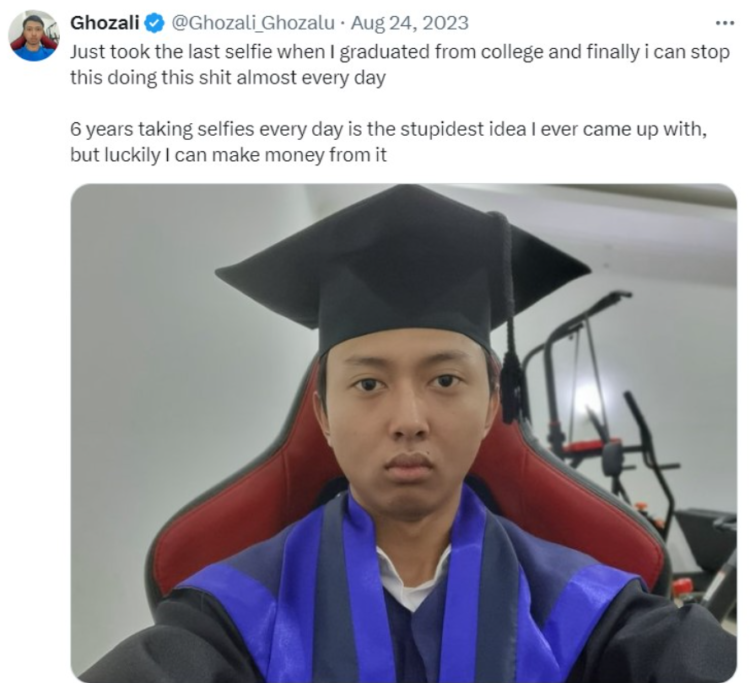Open Ghozali's round profile avatar
750x683 pixels.
(34, 36)
